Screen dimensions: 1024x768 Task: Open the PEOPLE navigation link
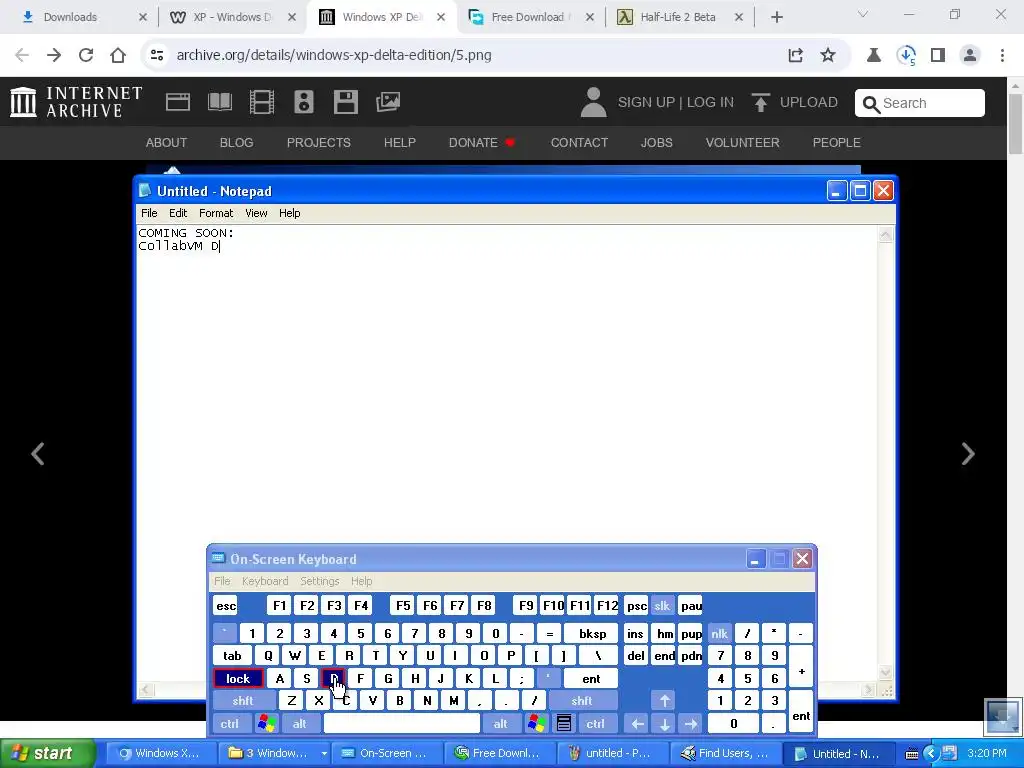click(837, 142)
